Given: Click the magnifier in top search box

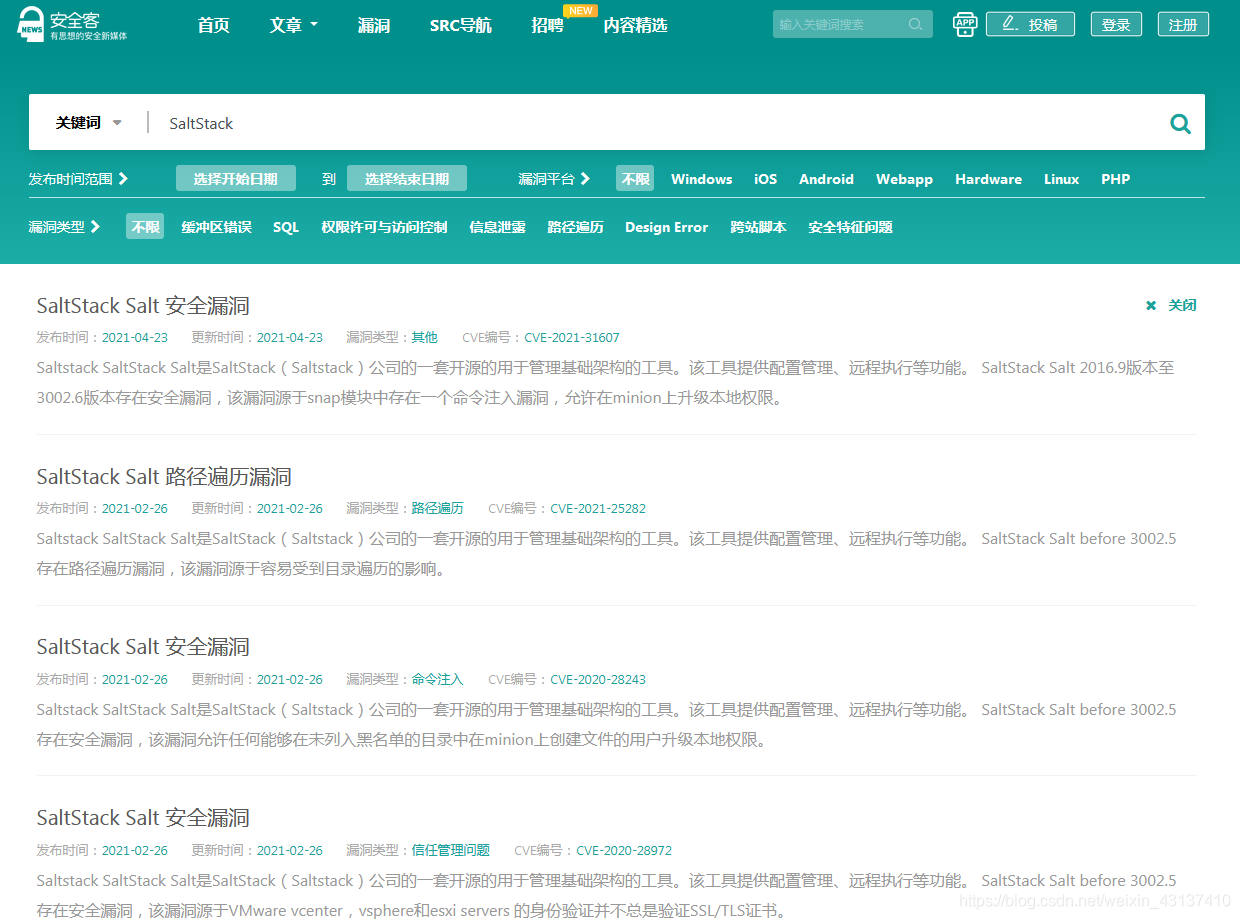Looking at the screenshot, I should point(915,24).
